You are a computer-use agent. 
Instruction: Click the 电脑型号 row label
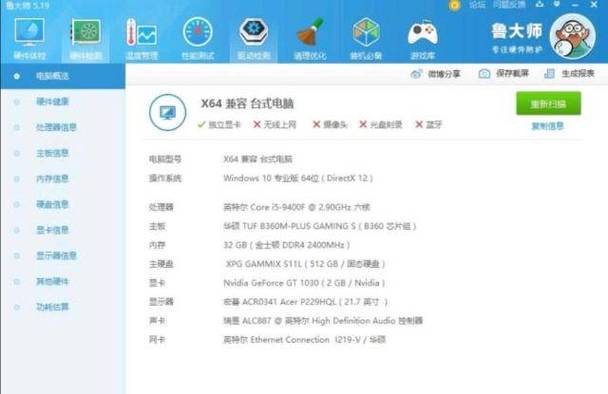(x=165, y=159)
